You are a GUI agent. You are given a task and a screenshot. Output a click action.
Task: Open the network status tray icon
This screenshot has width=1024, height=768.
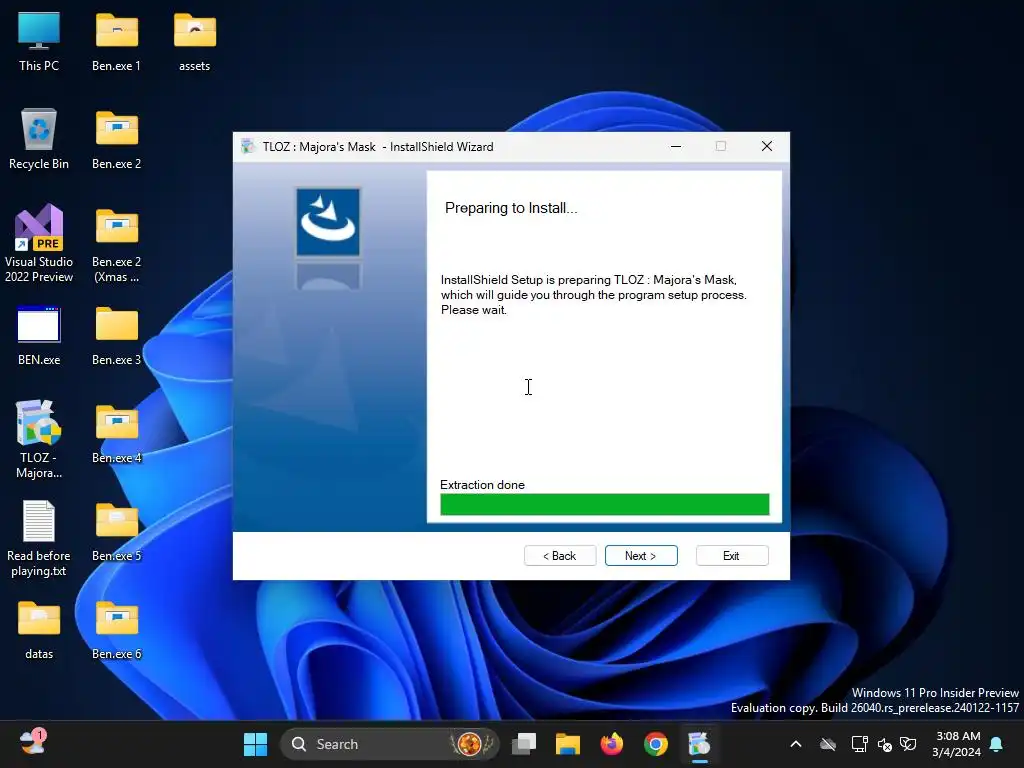[x=859, y=744]
